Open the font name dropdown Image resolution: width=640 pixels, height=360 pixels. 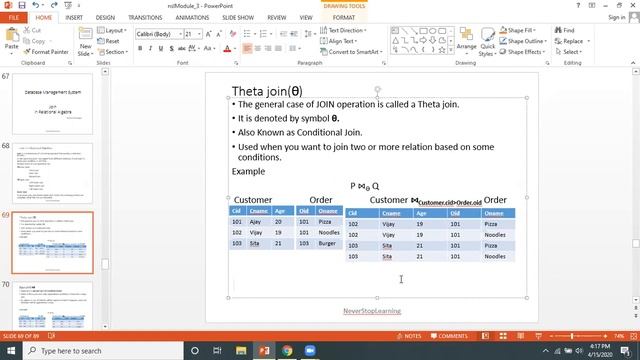(180, 34)
